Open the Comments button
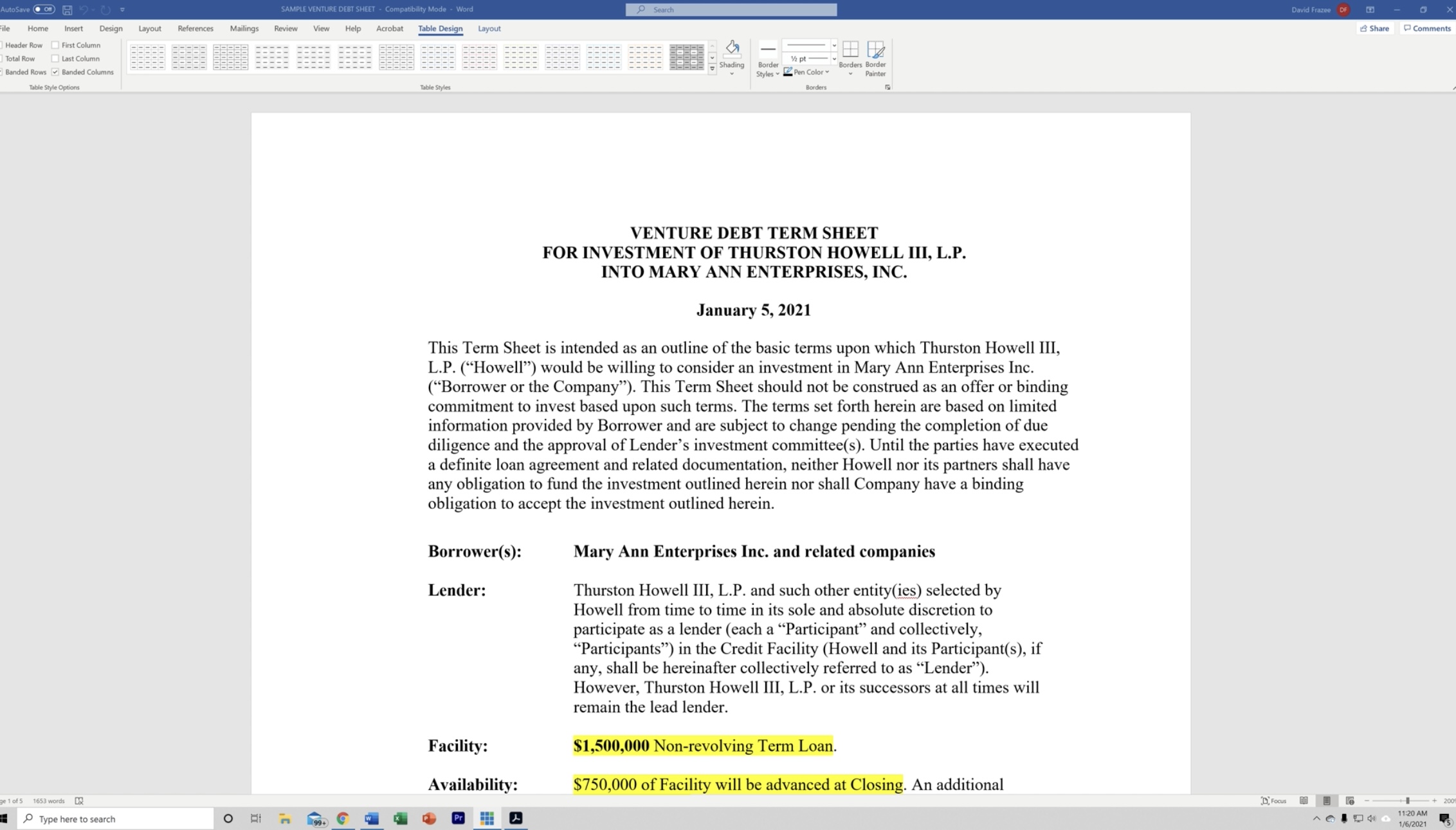Screen dimensions: 1456x830 click(1427, 28)
